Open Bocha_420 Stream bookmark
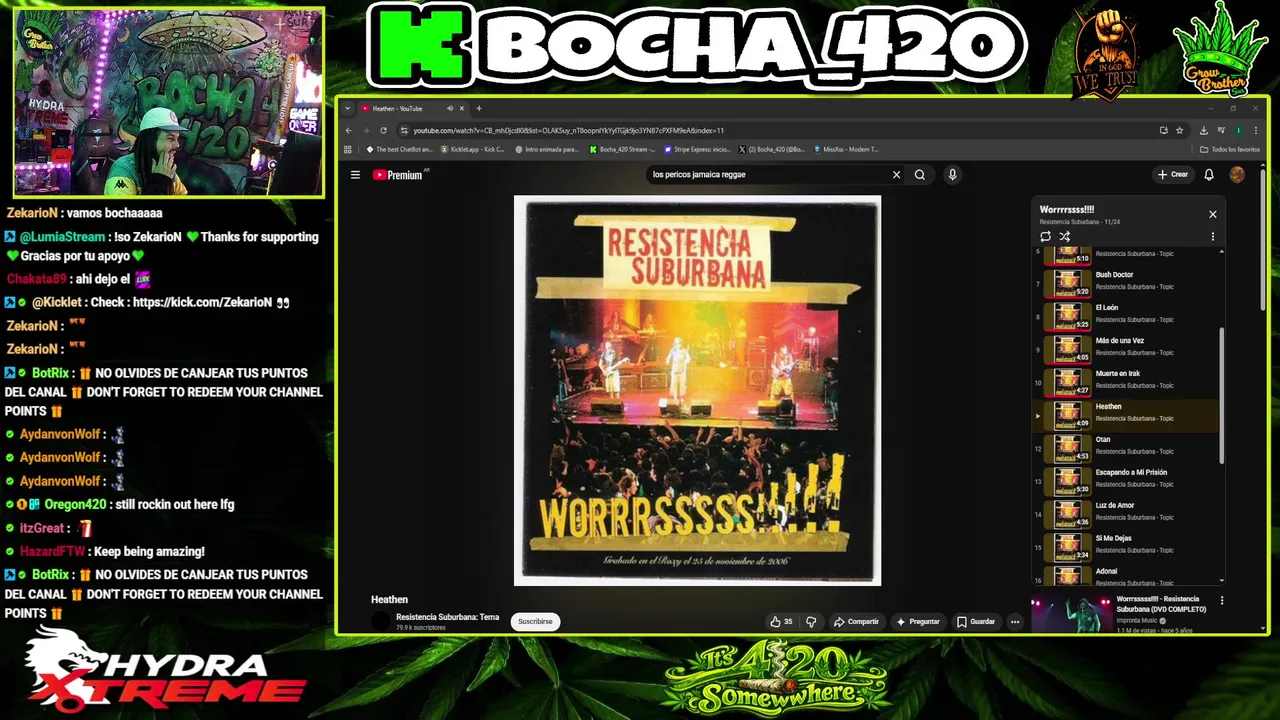 click(622, 150)
